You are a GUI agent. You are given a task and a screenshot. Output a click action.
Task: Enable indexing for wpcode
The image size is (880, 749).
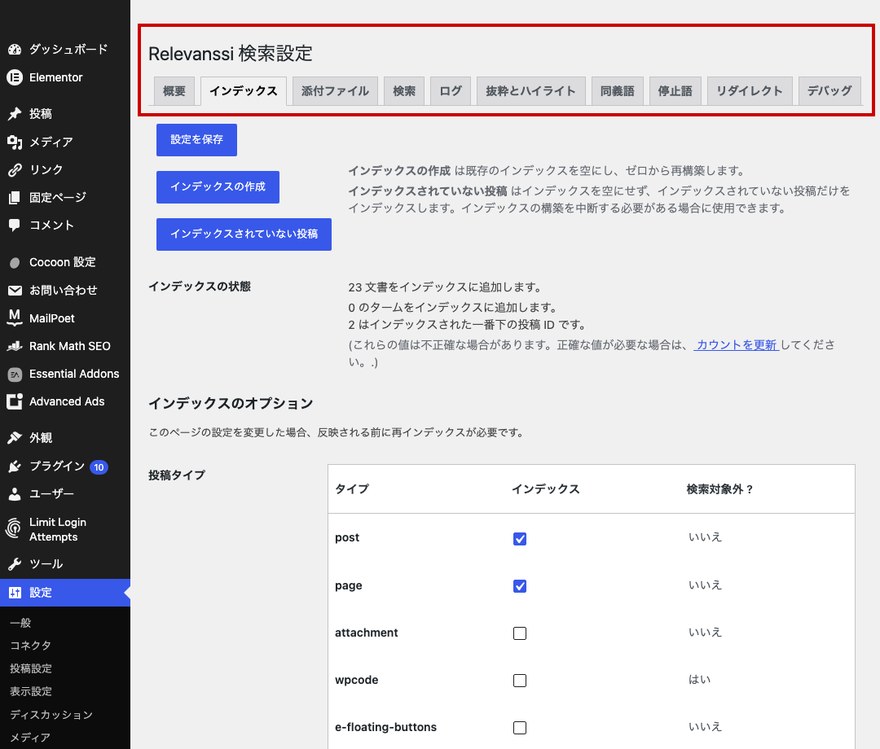(520, 681)
